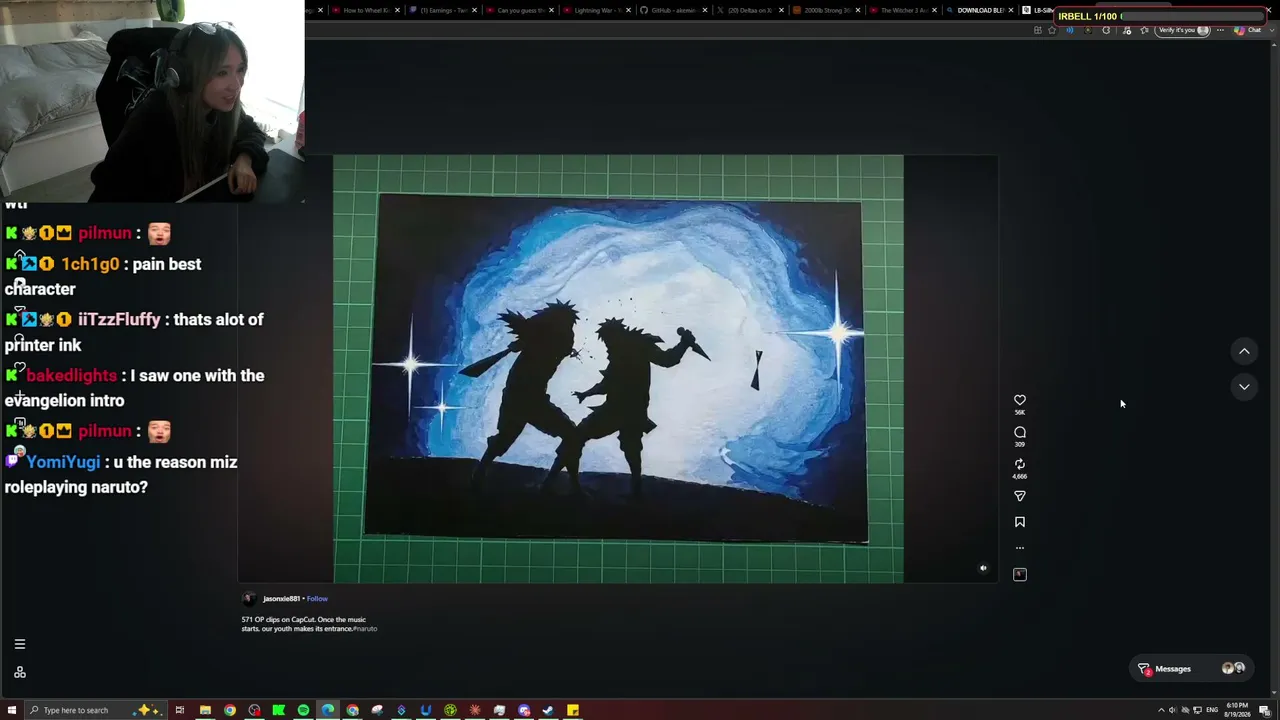Open the Messages popup
Screen dimensions: 1280x720
1192,669
